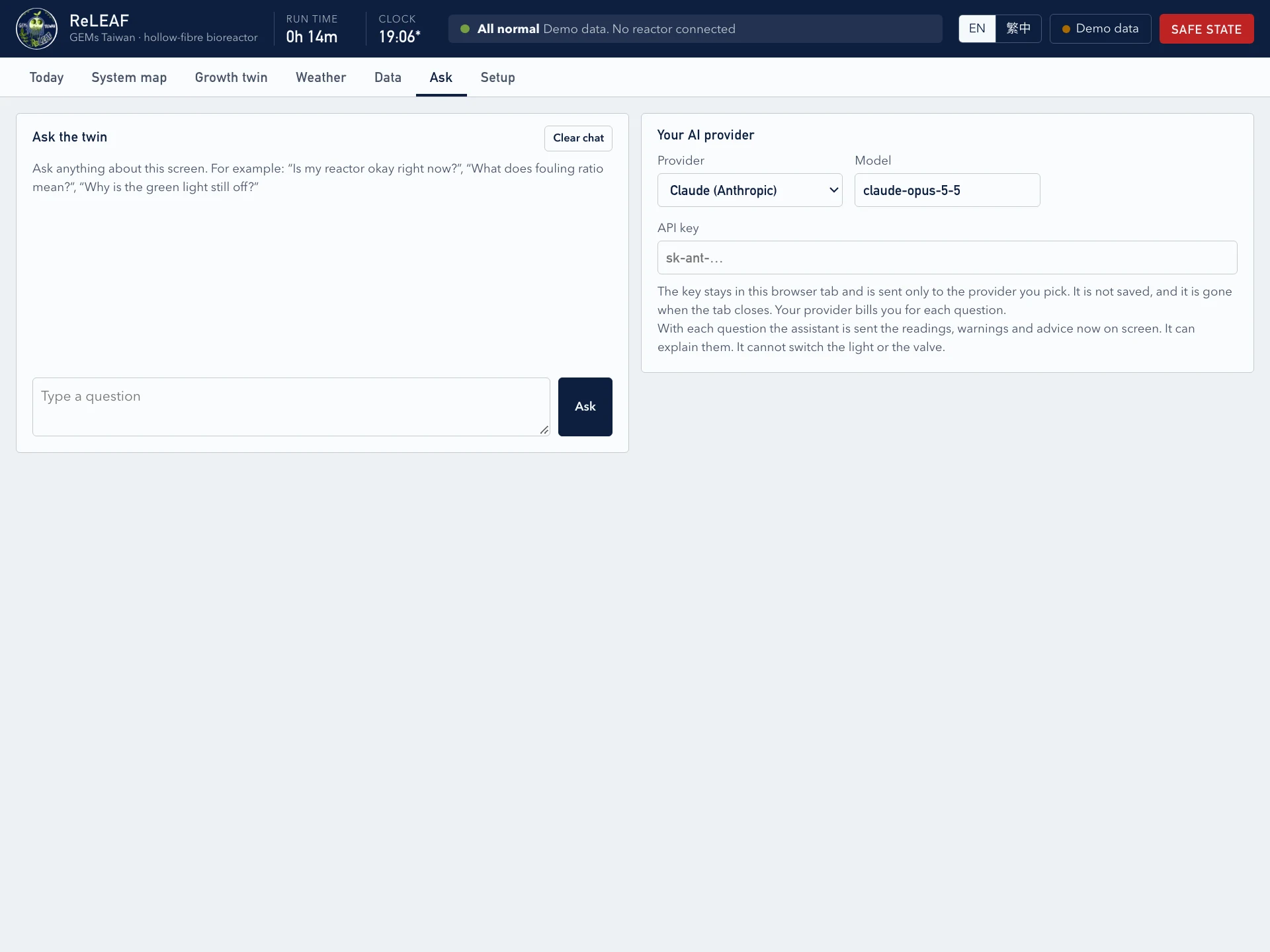This screenshot has width=1270, height=952.
Task: Click the green All normal status dot
Action: tap(465, 29)
